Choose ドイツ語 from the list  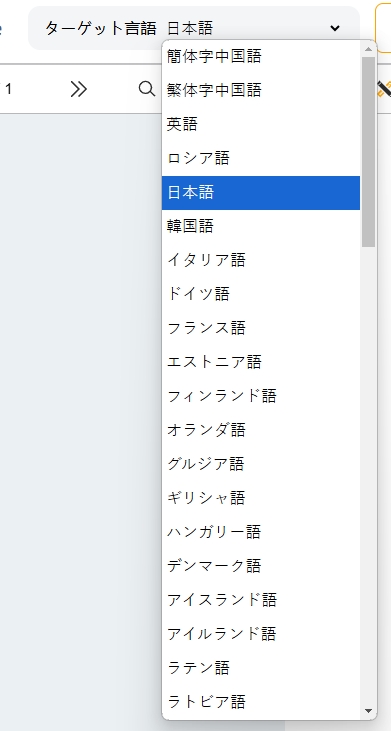tap(261, 294)
